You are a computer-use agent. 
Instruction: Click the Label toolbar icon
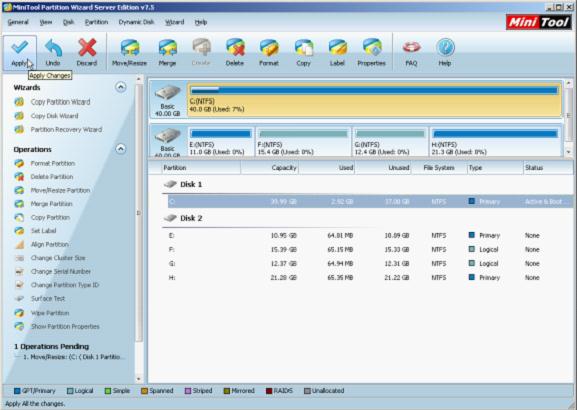[337, 48]
